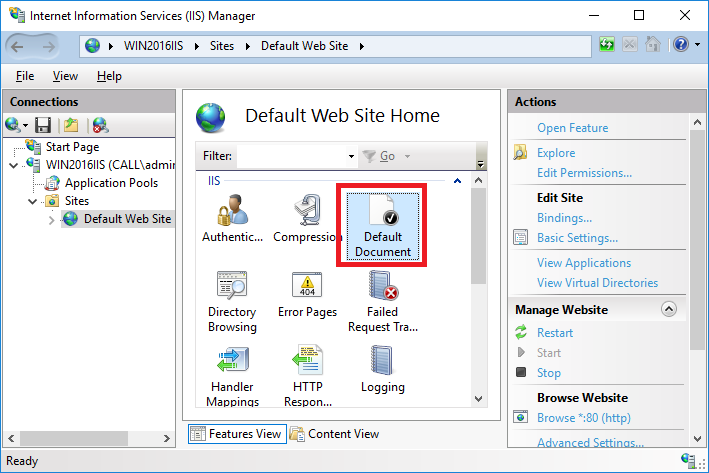
Task: Click the Back navigation arrow
Action: coord(17,47)
